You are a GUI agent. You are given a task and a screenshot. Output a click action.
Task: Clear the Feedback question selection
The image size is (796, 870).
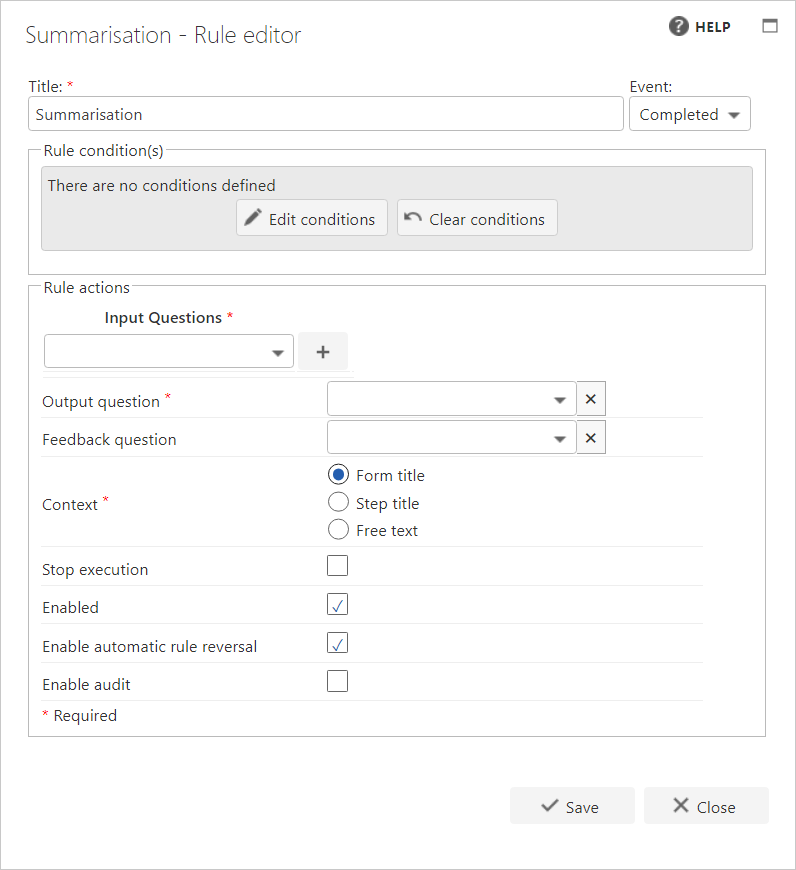591,438
